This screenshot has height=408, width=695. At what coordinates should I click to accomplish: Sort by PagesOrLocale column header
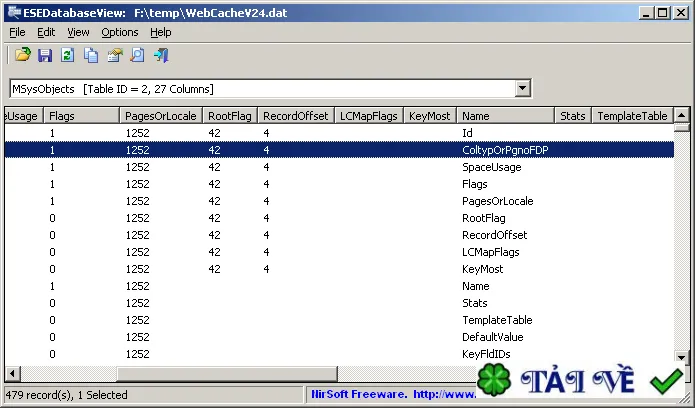(x=161, y=116)
